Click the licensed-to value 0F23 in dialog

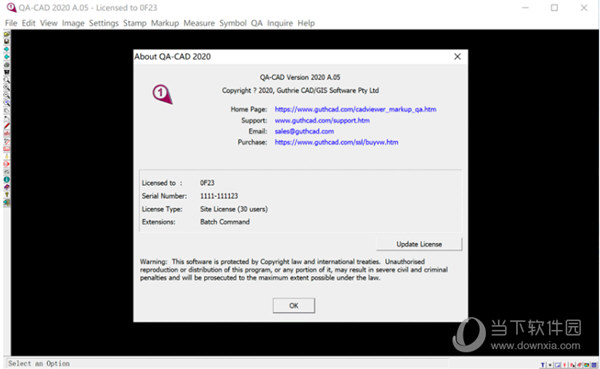[207, 183]
